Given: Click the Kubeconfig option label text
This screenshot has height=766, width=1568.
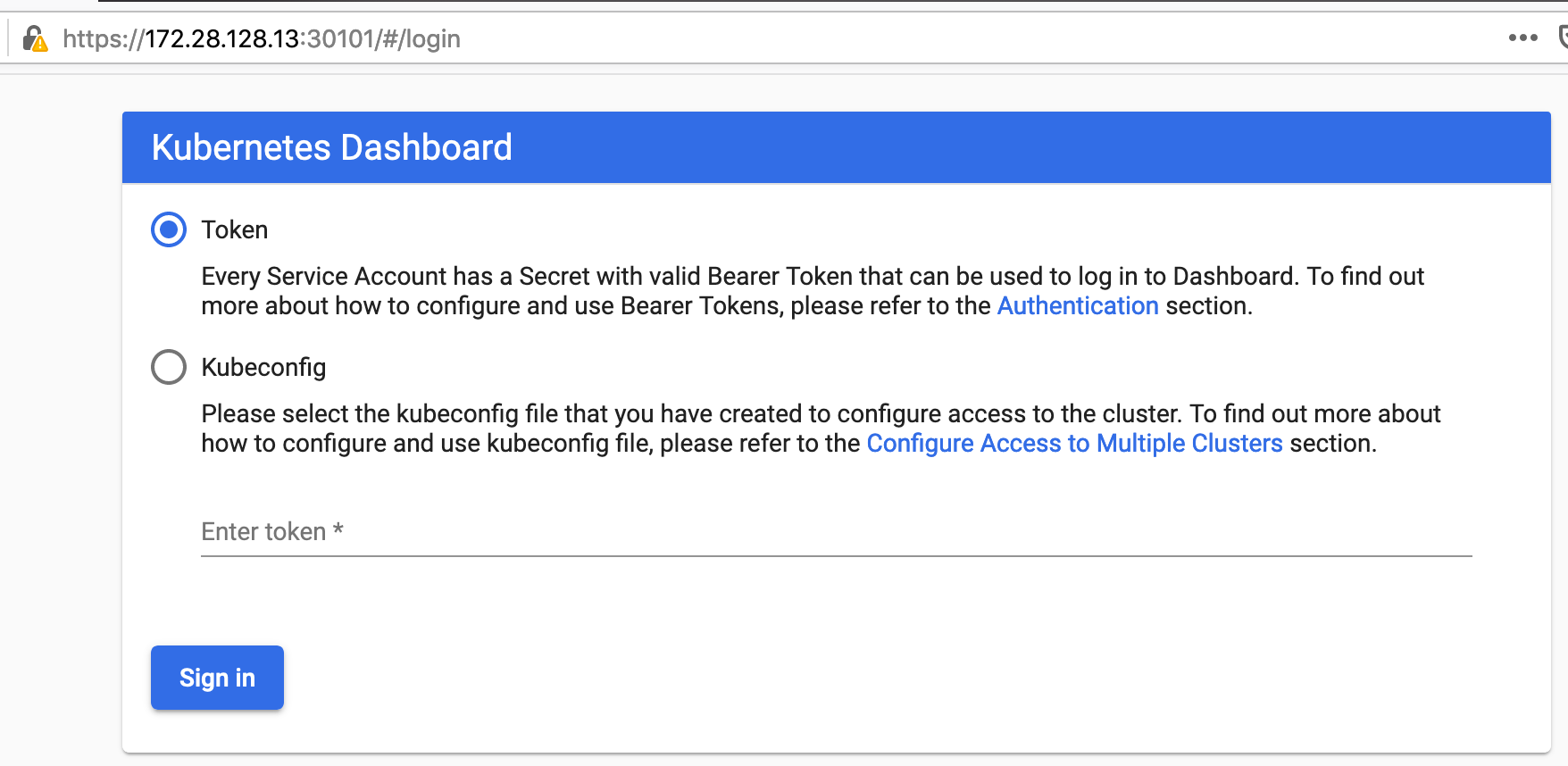Looking at the screenshot, I should [x=263, y=368].
